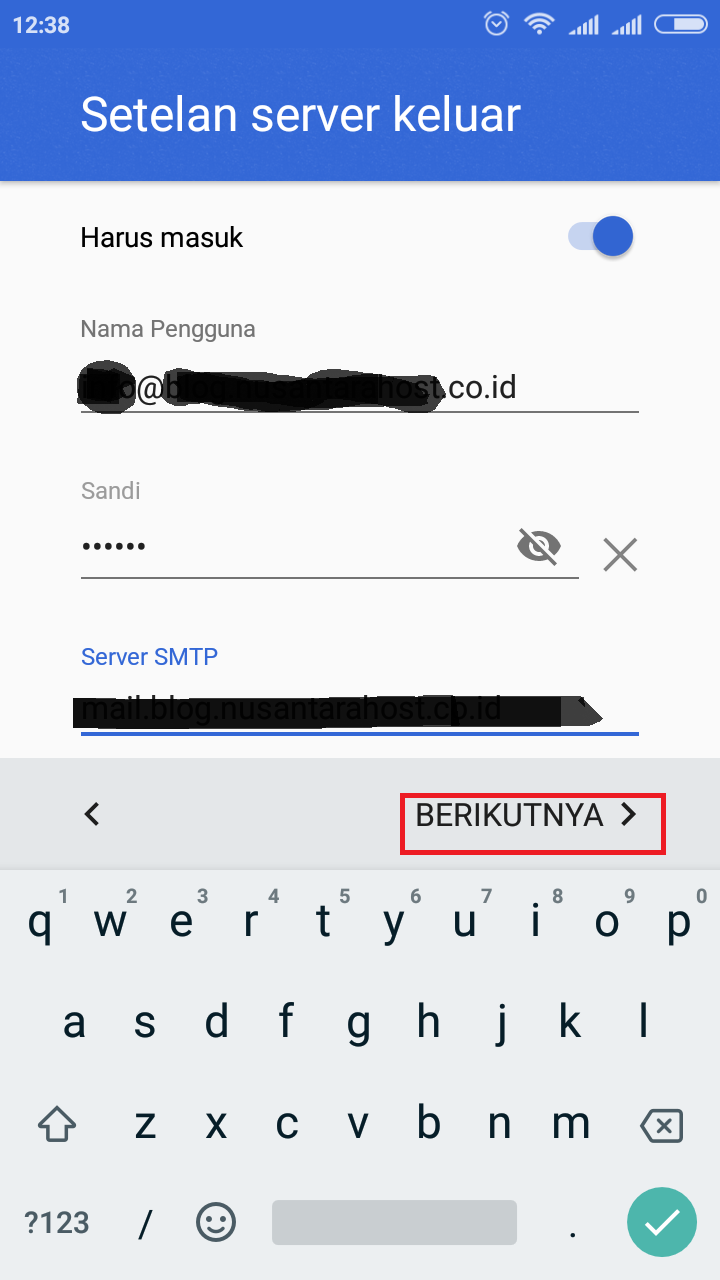The image size is (720, 1280).
Task: Focus the Nama Pengguna field
Action: (x=359, y=388)
